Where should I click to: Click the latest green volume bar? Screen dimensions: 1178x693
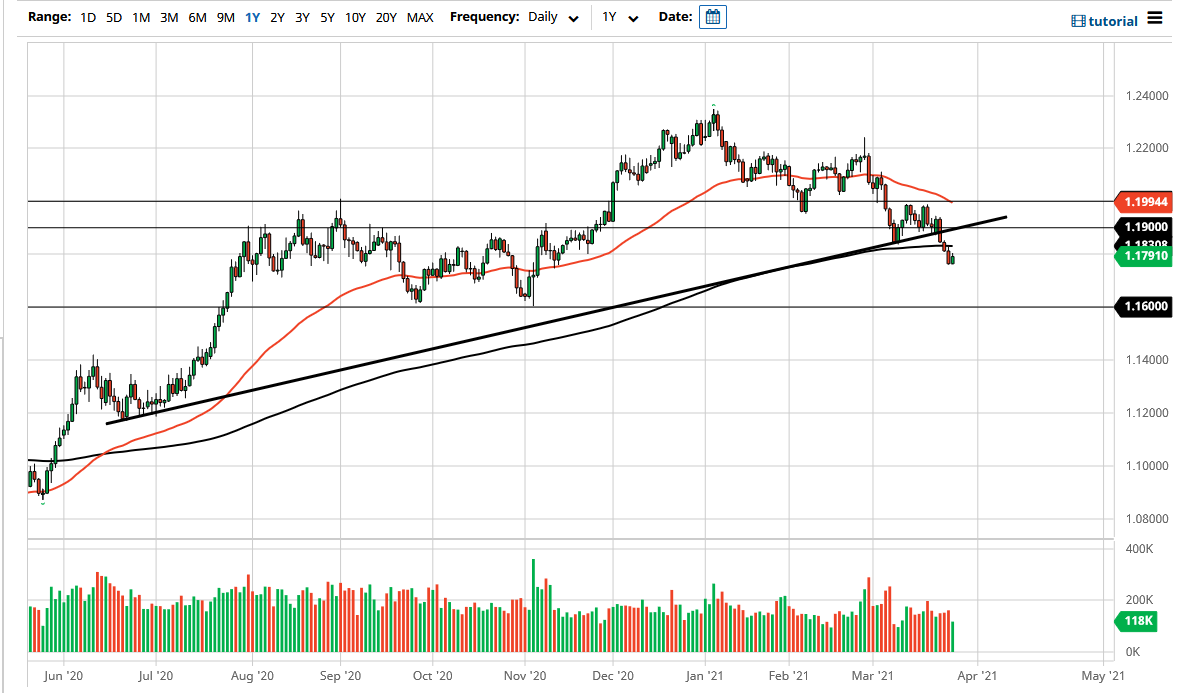coord(953,637)
